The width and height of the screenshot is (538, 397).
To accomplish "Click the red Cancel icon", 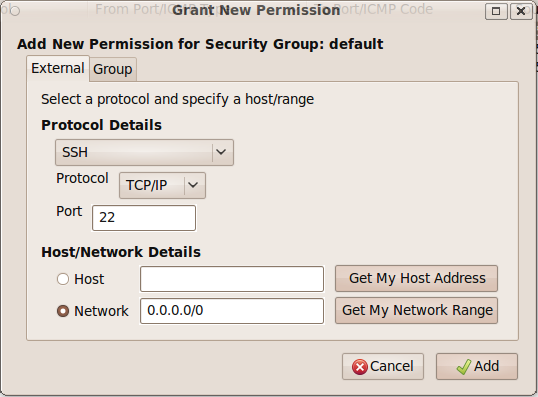I will [x=360, y=367].
